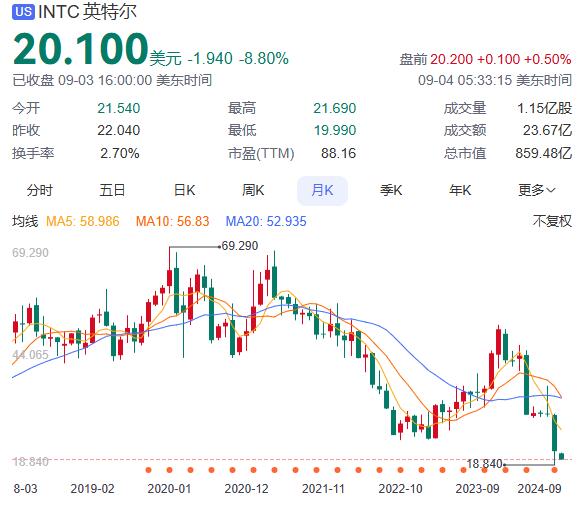
Task: Click the 2020-01 date axis label
Action: point(169,489)
